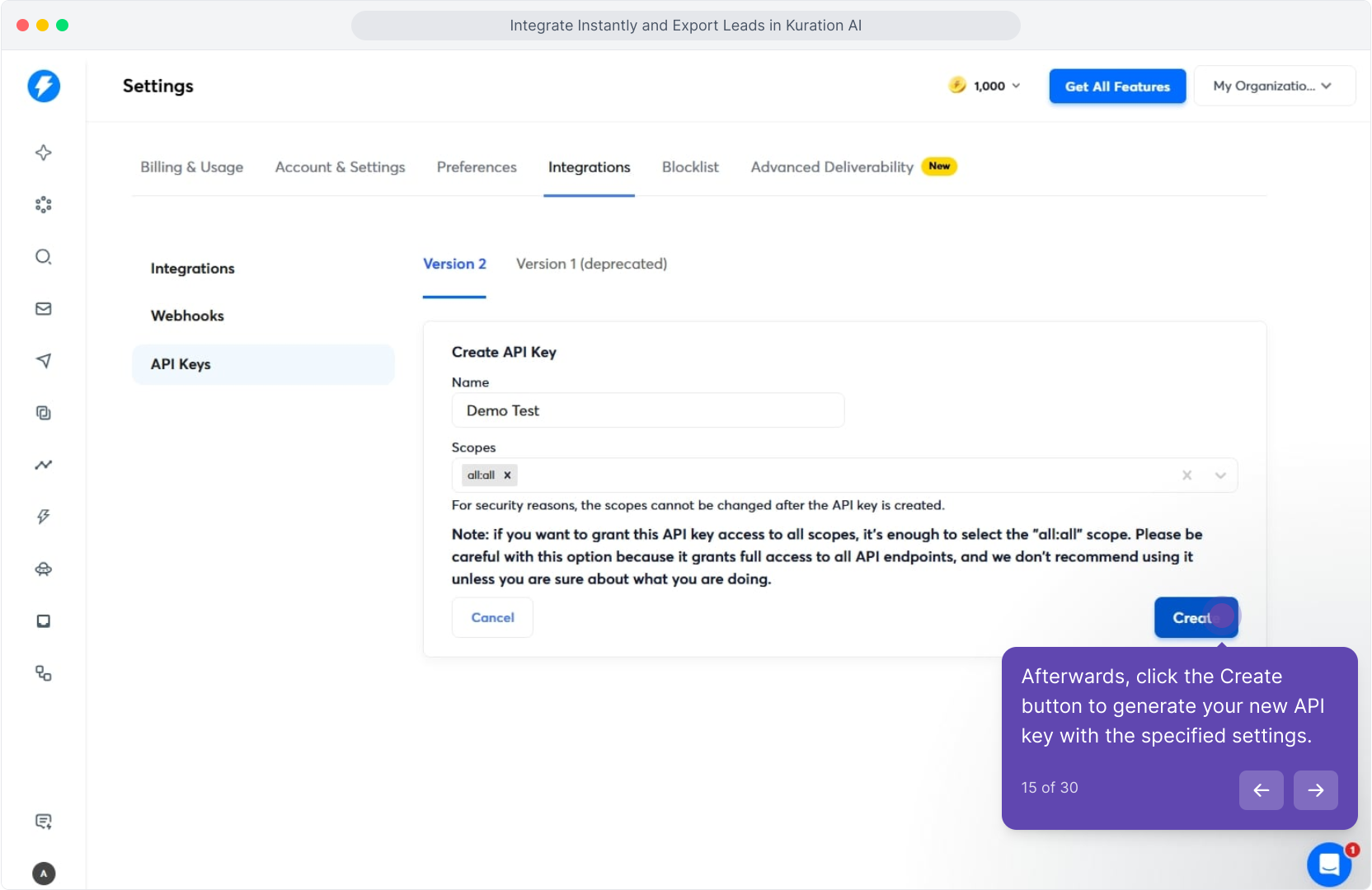Select API Keys in the left menu
The width and height of the screenshot is (1372, 890).
tap(263, 364)
